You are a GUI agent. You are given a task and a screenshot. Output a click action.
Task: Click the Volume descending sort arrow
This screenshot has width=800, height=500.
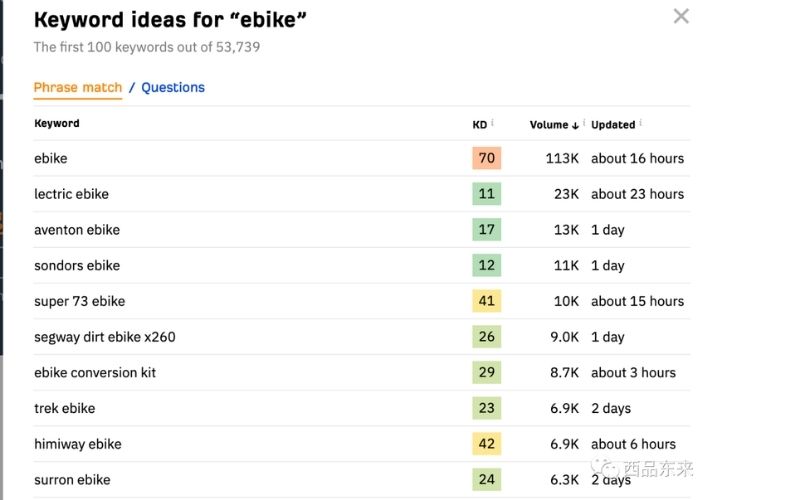pos(575,126)
